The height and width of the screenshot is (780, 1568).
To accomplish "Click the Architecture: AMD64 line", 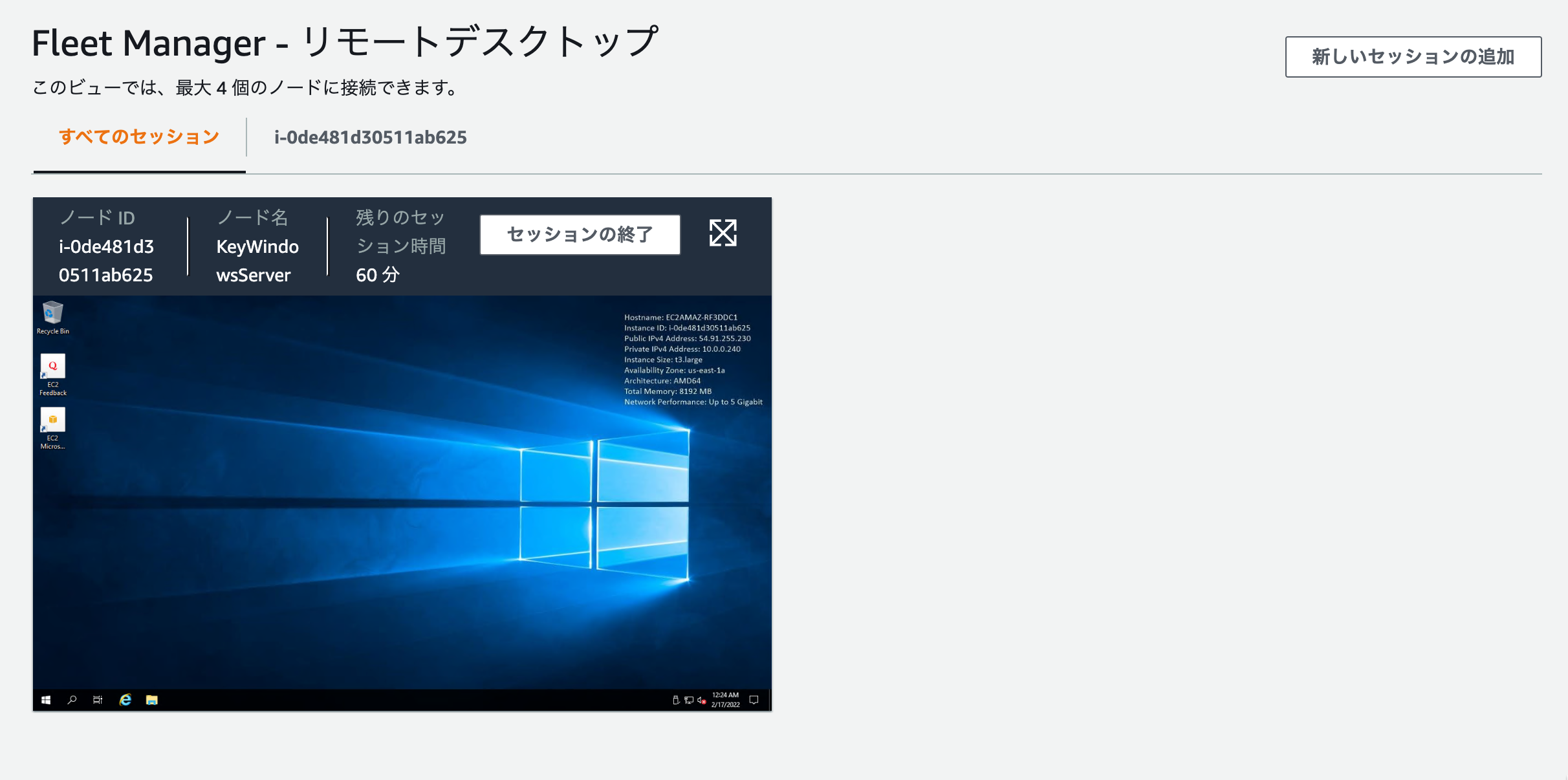I will [662, 381].
